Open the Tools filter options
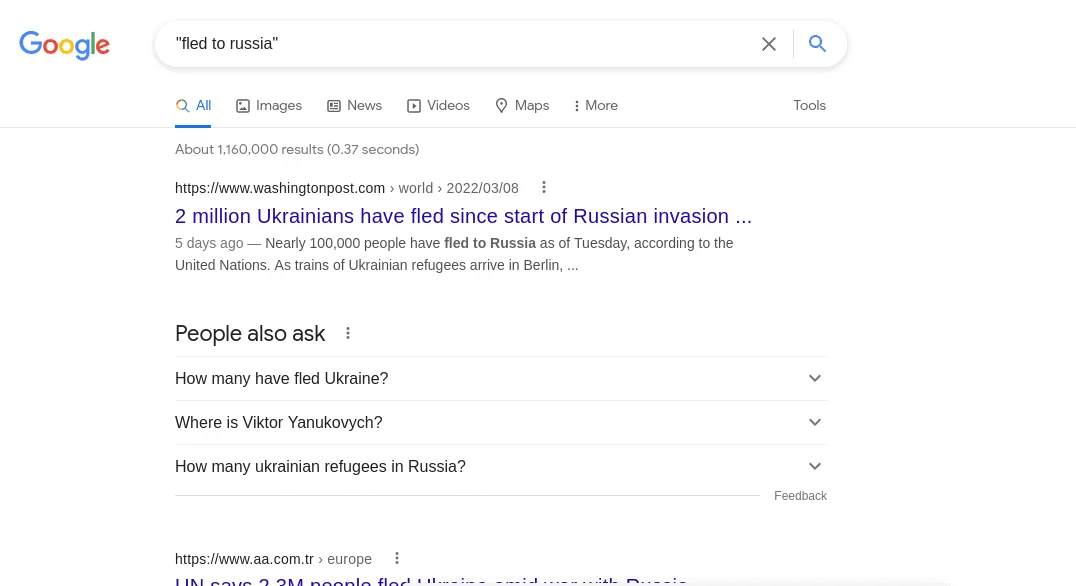The width and height of the screenshot is (1076, 586). click(810, 106)
